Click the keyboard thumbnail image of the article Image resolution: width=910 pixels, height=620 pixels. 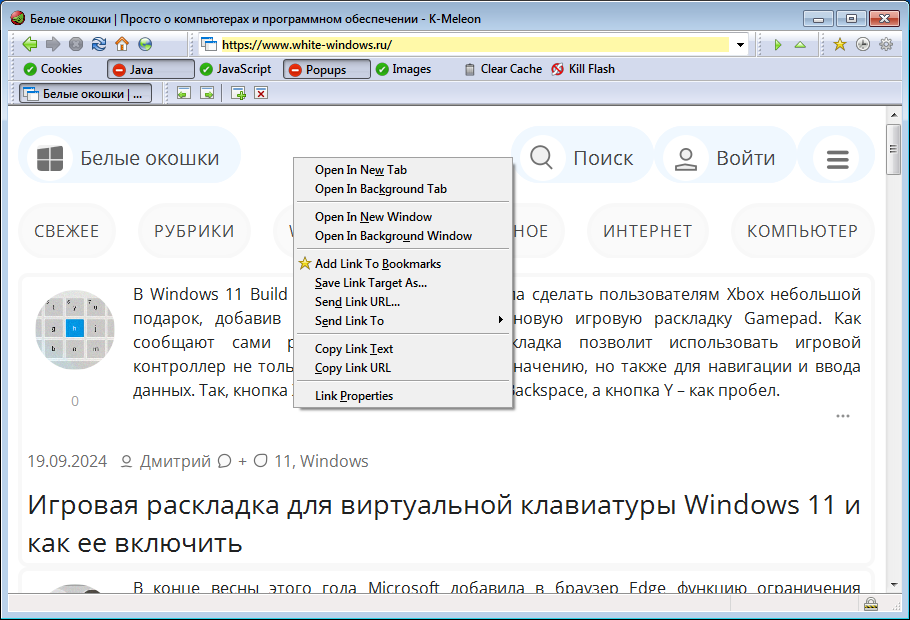(75, 329)
